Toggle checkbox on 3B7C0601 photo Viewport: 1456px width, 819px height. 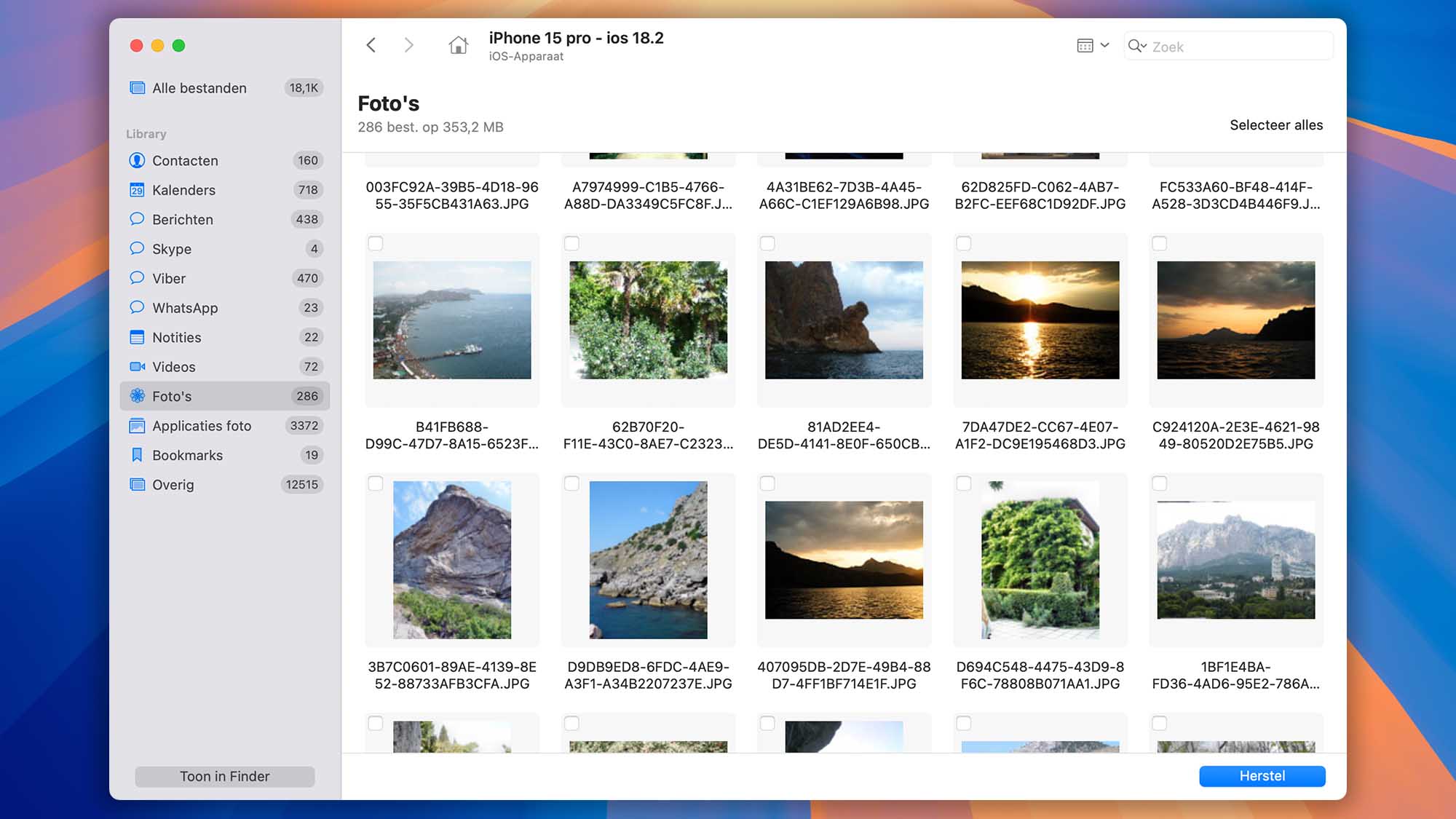coord(376,483)
